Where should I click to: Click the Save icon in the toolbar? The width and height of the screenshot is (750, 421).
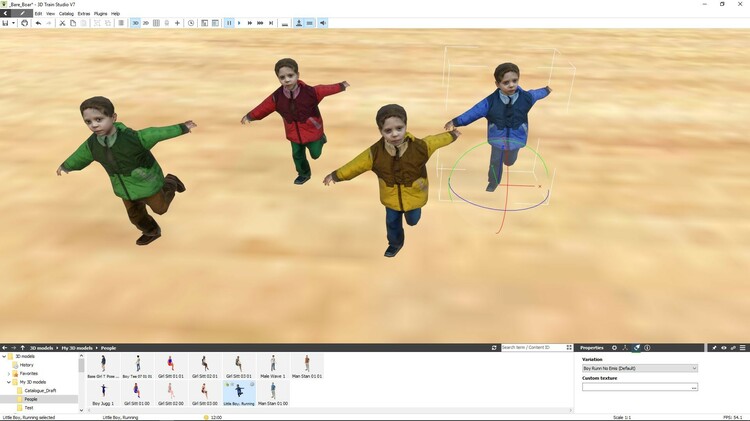pyautogui.click(x=6, y=23)
